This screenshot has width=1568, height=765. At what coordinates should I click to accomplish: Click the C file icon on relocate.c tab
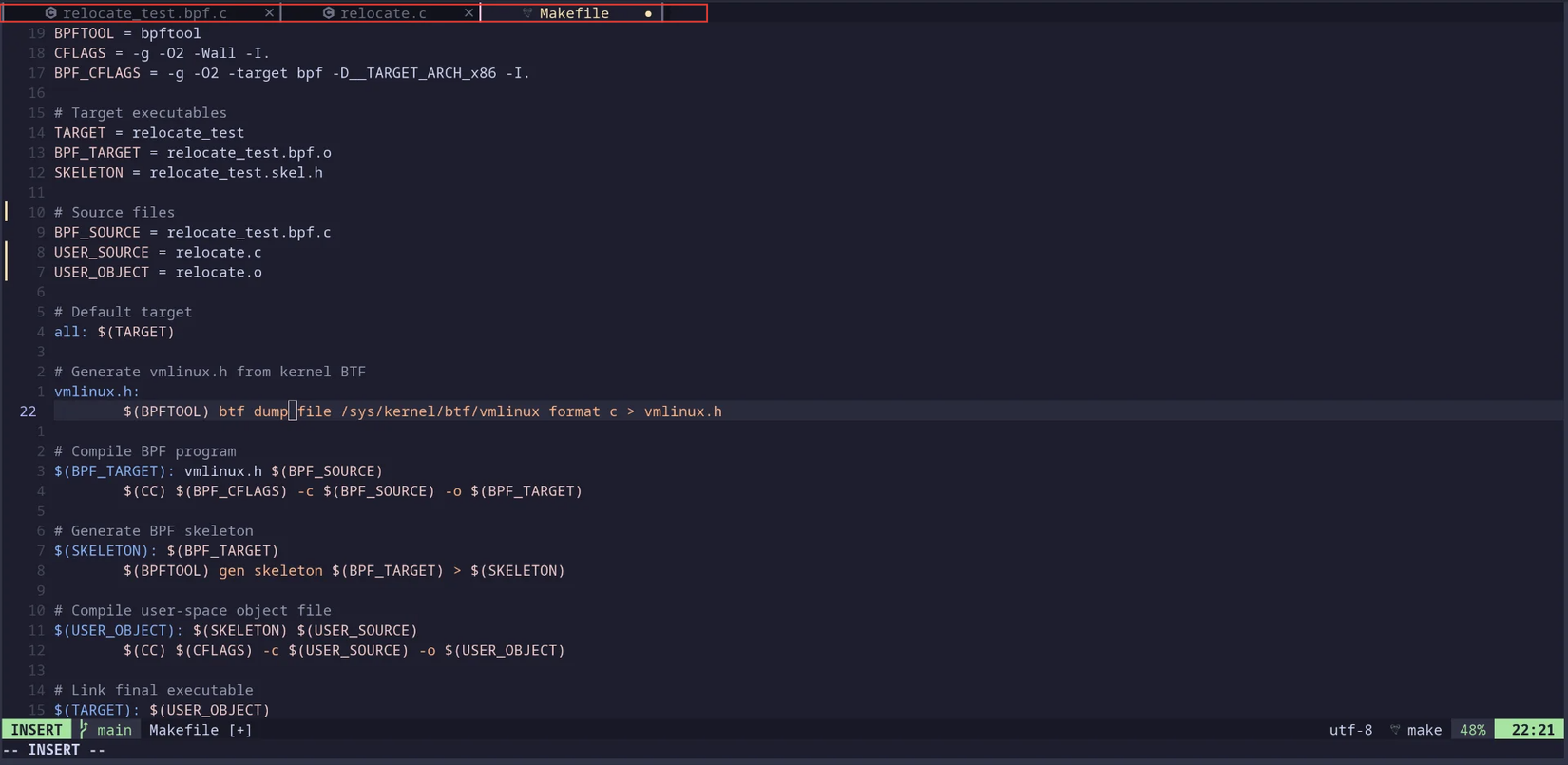pyautogui.click(x=329, y=13)
